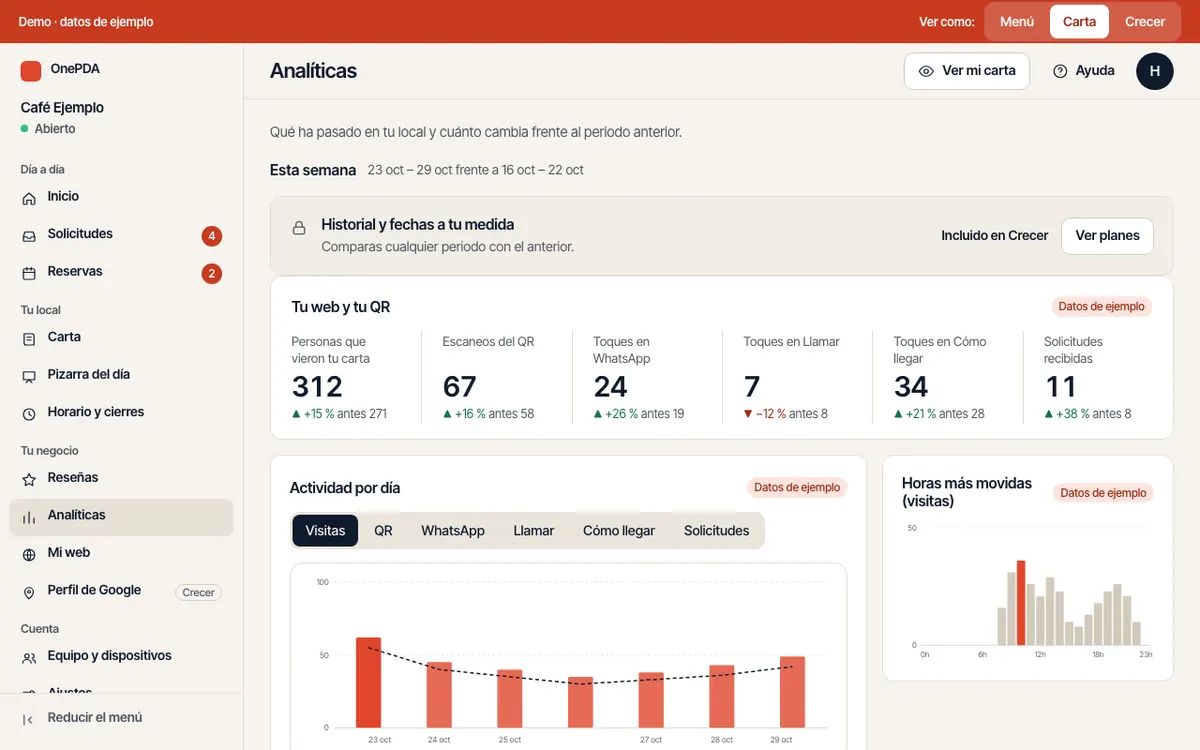This screenshot has height=750, width=1200.
Task: Click the Solicitudes inbox icon
Action: tap(29, 236)
